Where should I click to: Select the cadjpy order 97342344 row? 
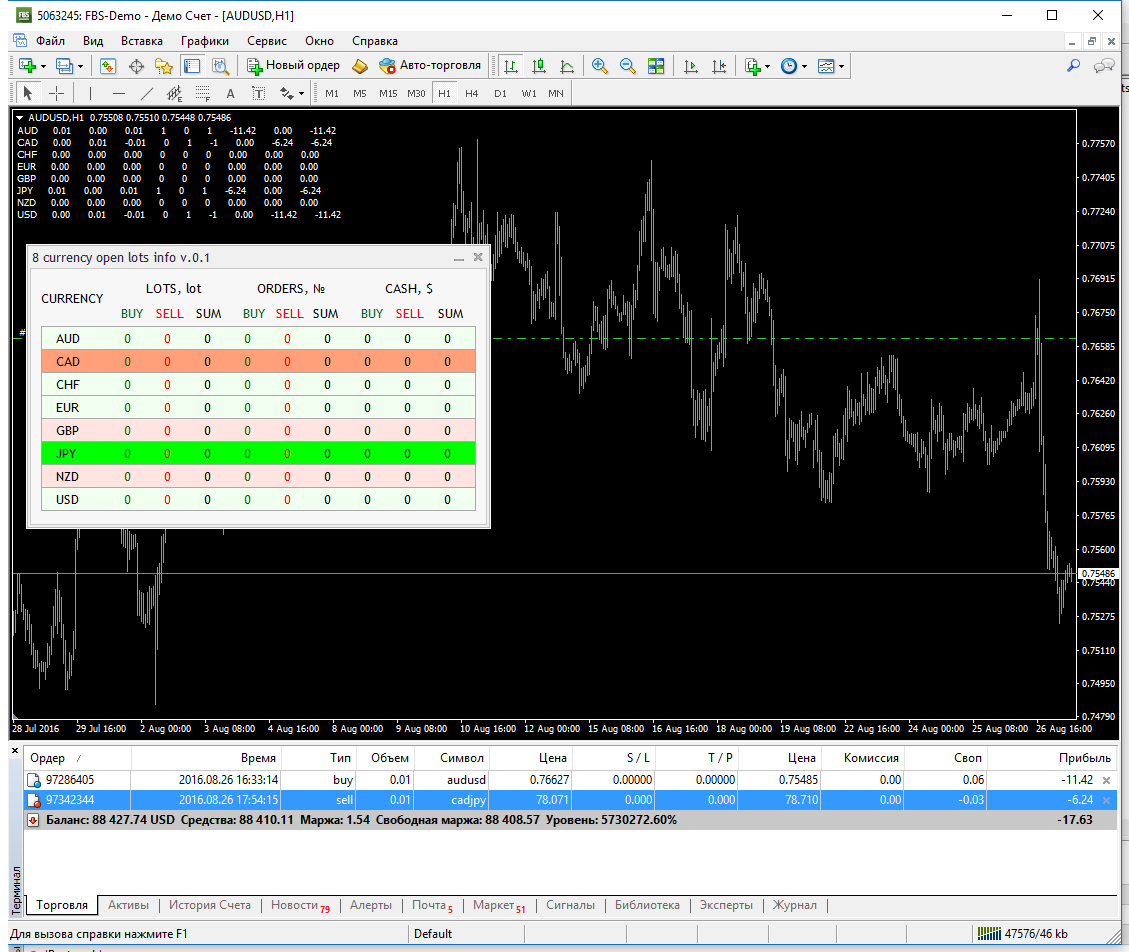(570, 800)
